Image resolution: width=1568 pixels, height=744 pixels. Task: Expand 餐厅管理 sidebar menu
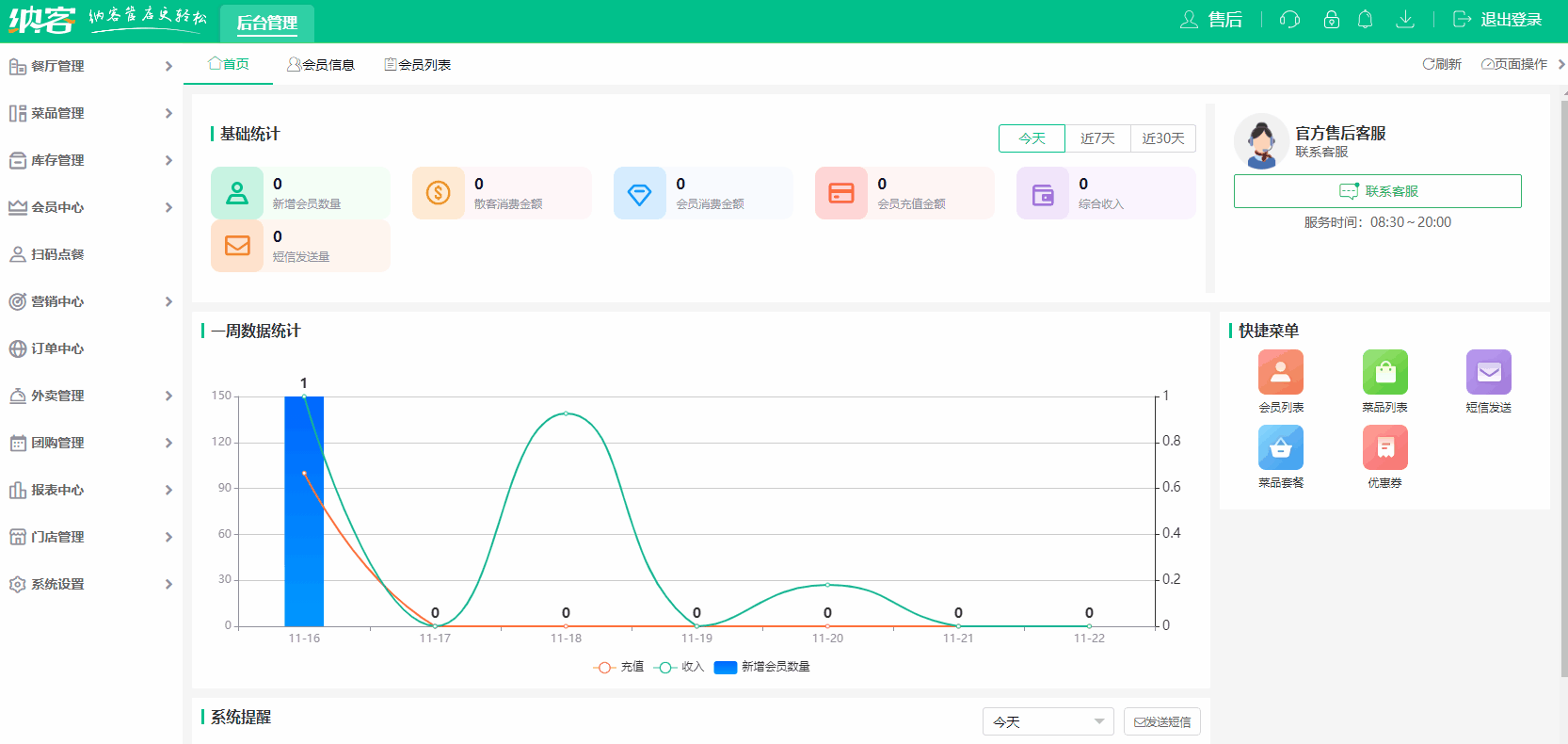pyautogui.click(x=91, y=66)
